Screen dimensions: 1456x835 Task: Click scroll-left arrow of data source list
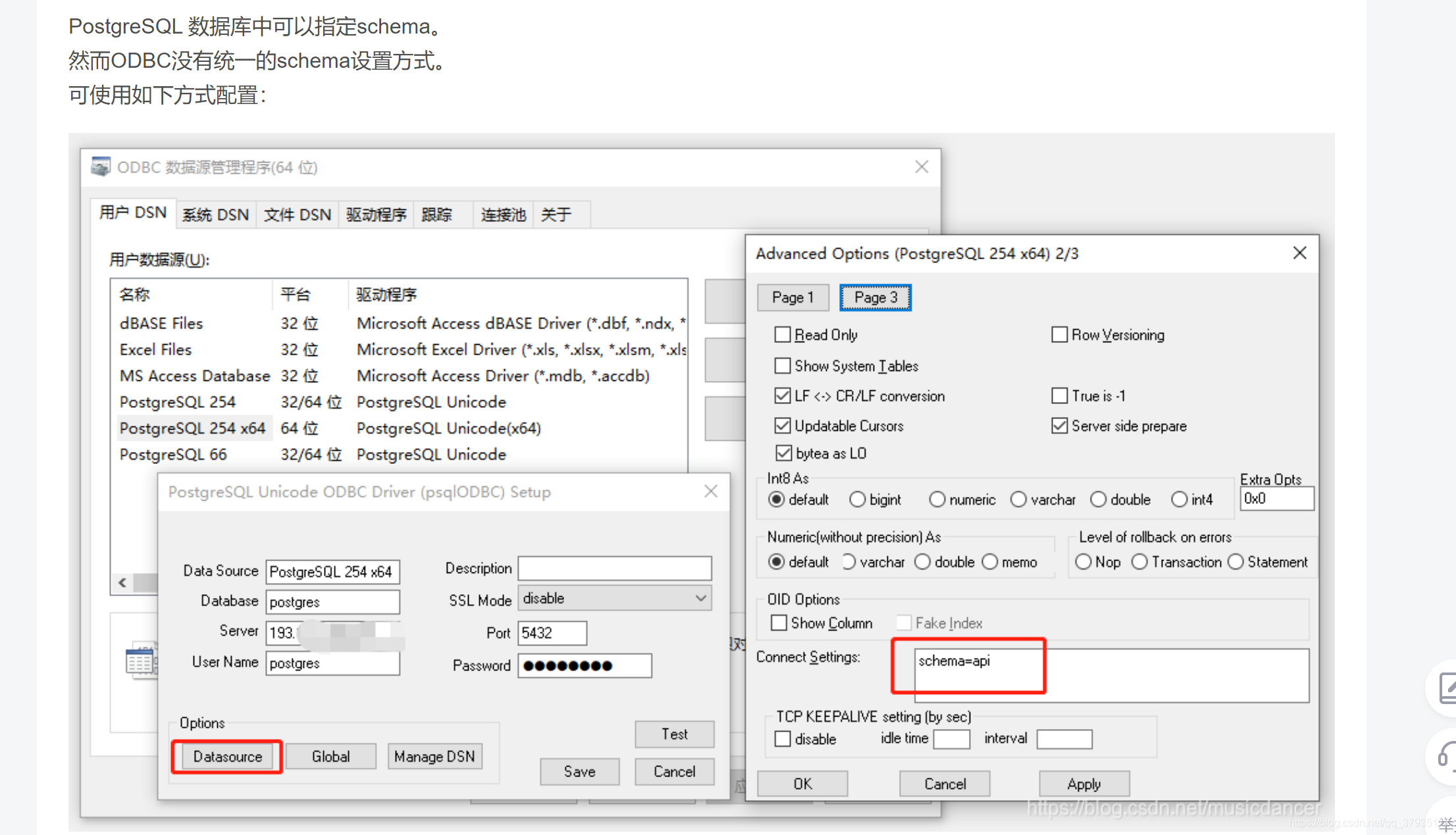pos(122,582)
